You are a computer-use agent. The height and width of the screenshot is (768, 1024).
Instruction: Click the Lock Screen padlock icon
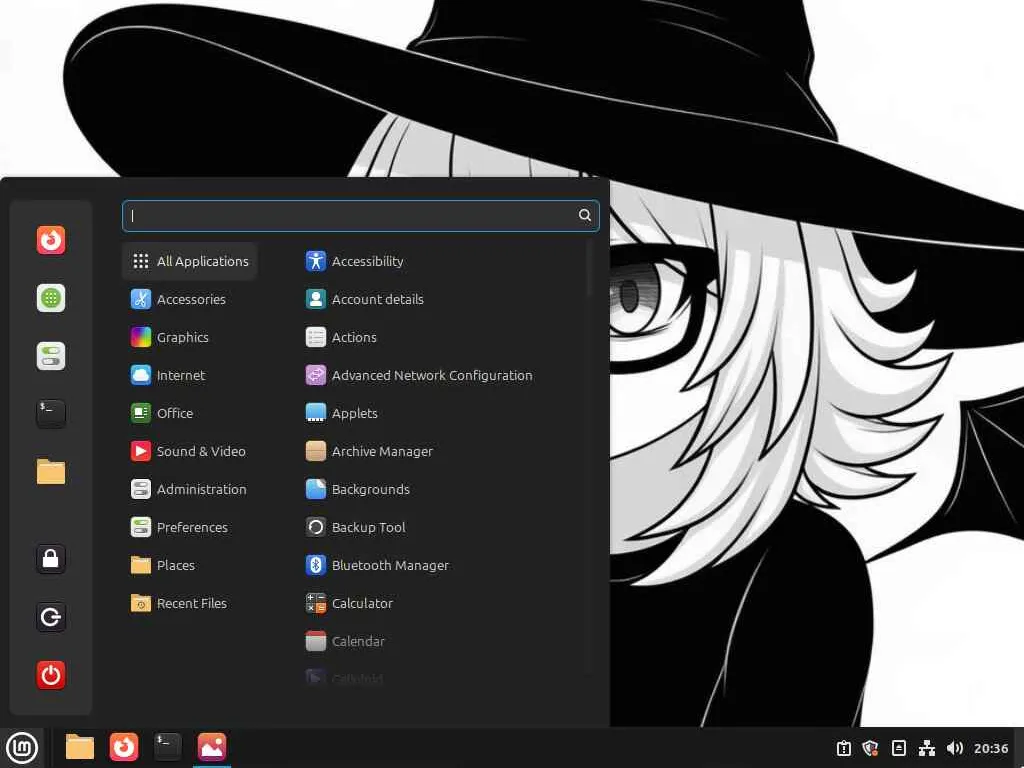pos(51,558)
